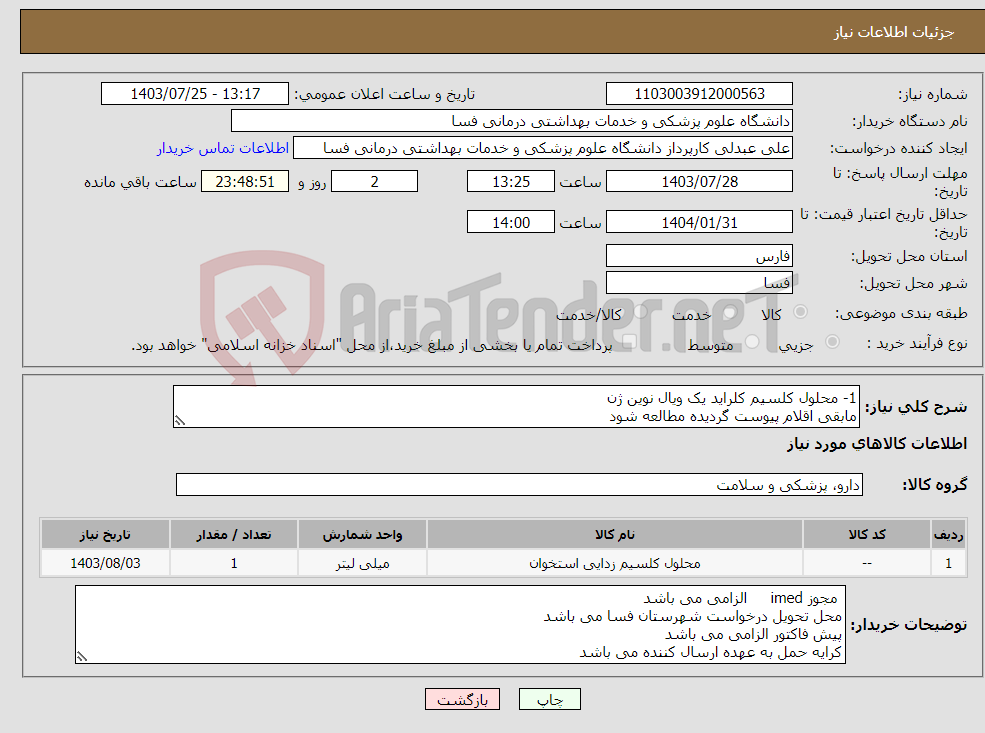Screen dimensions: 985x733
Task: Select the متوسط purchase type radio
Action: pyautogui.click(x=753, y=342)
